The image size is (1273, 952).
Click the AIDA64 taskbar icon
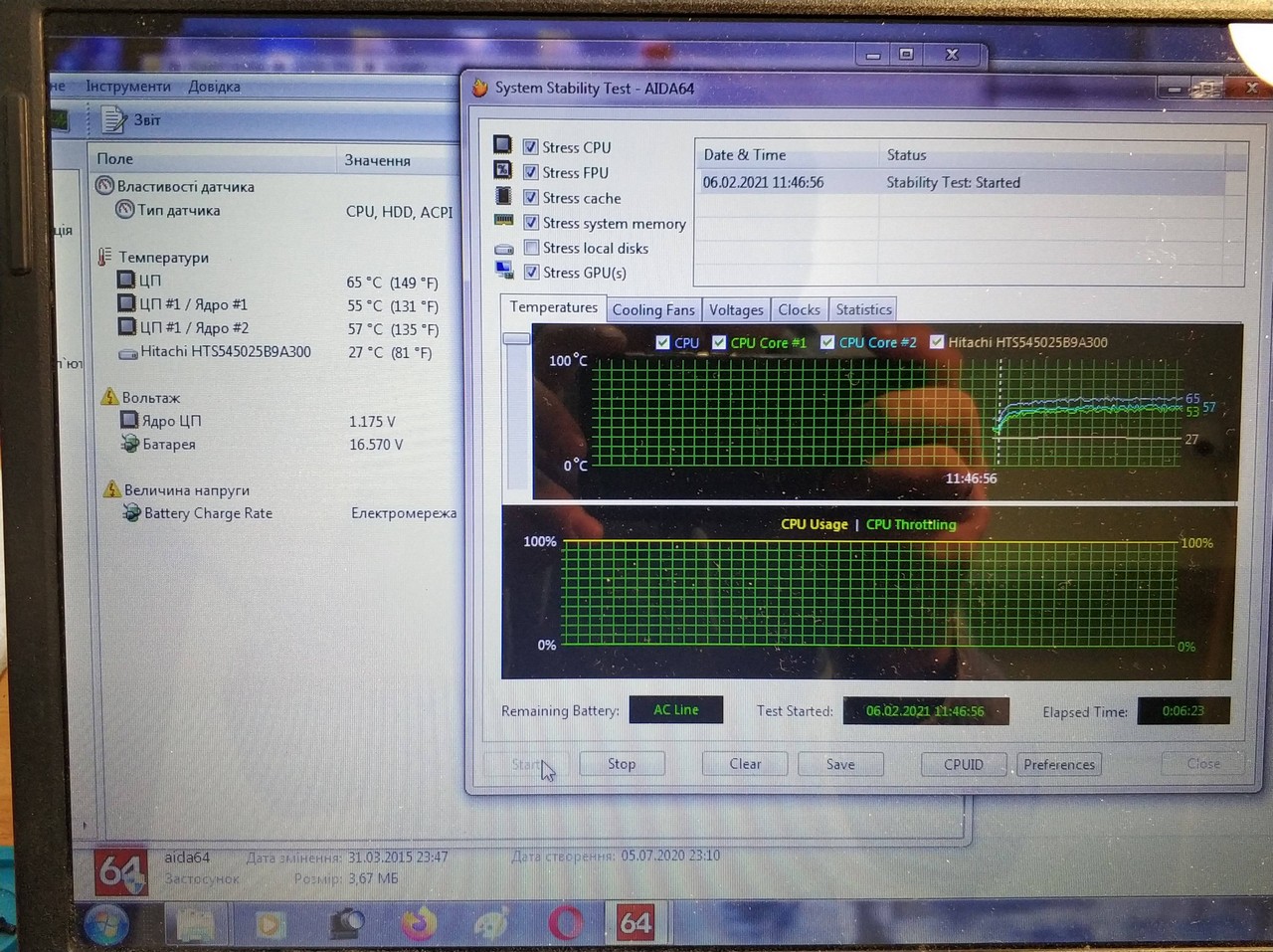[636, 924]
